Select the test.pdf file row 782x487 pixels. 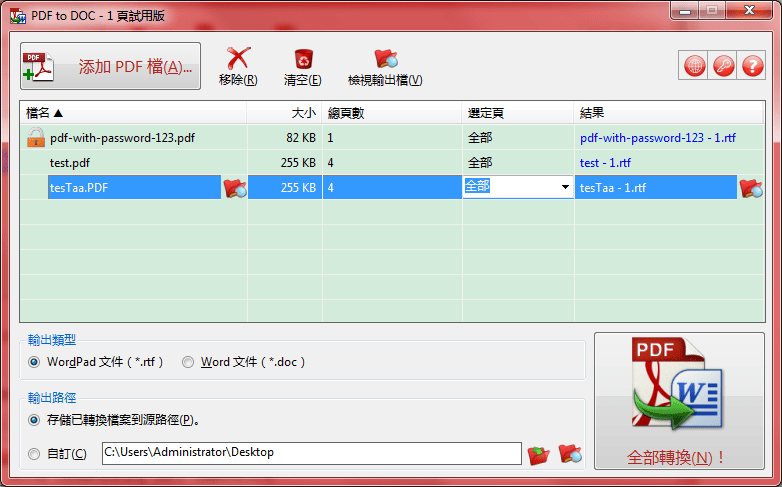(x=392, y=162)
